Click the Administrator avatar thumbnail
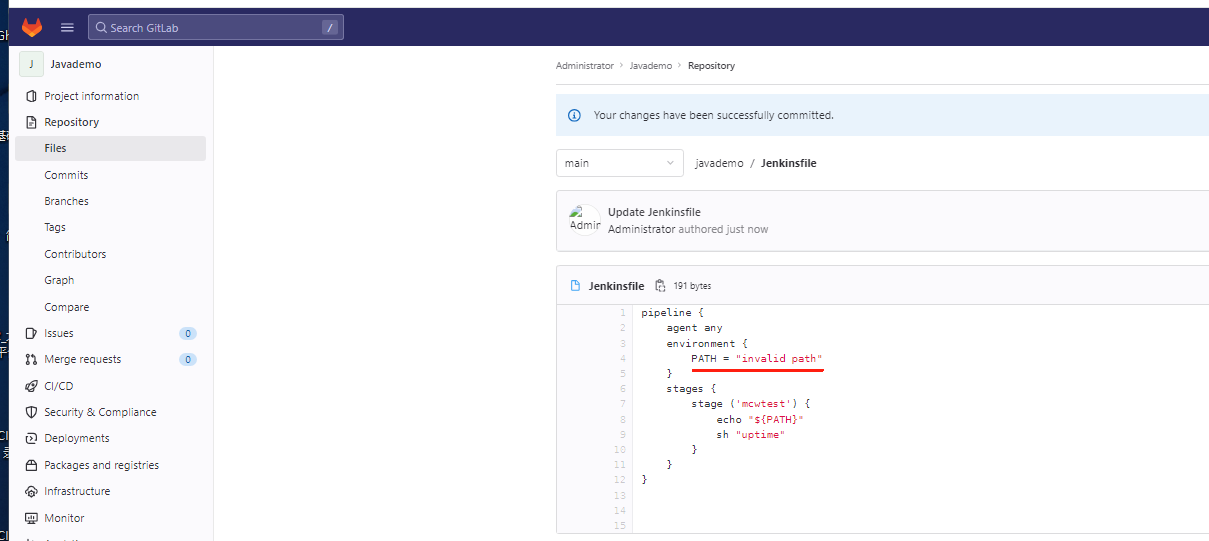 (x=585, y=220)
